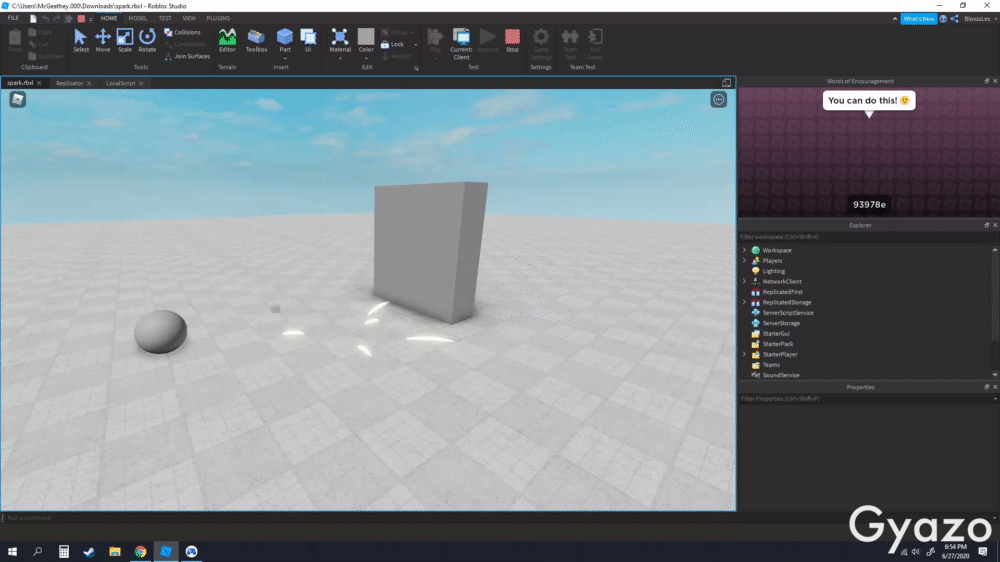Viewport: 1000px width, 562px height.
Task: Switch to the VIEW ribbon tab
Action: [189, 18]
